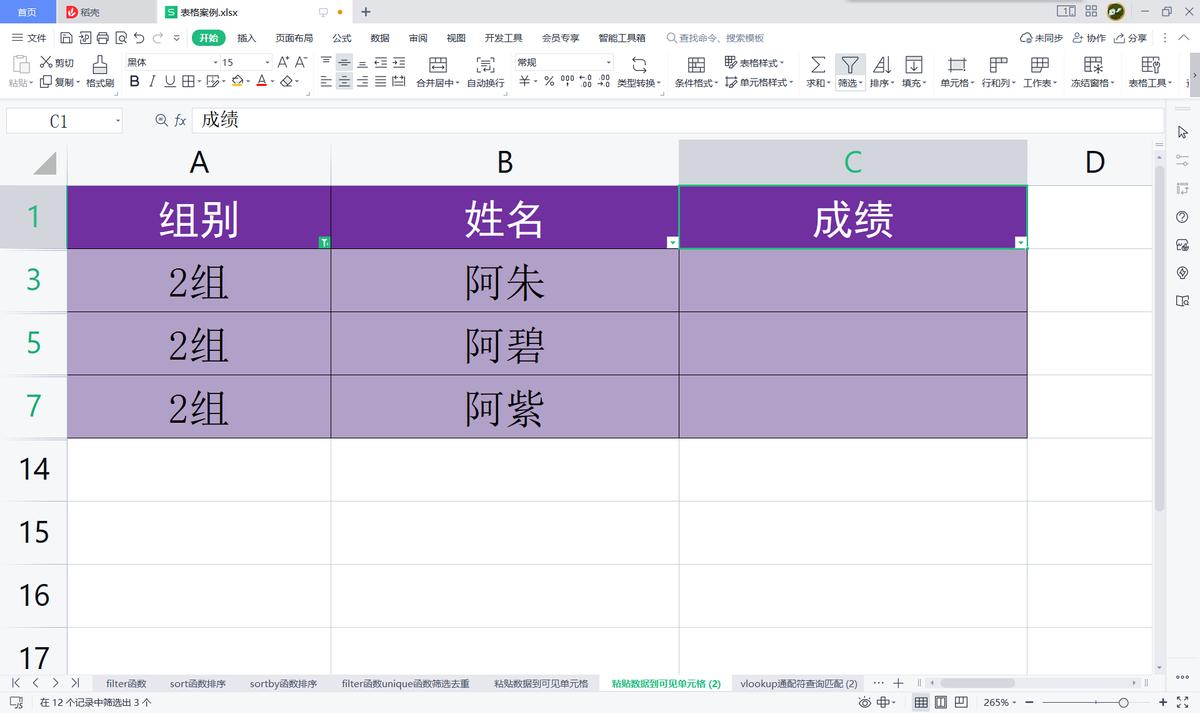Screen dimensions: 1200x713
Task: Toggle underline formatting
Action: click(168, 81)
